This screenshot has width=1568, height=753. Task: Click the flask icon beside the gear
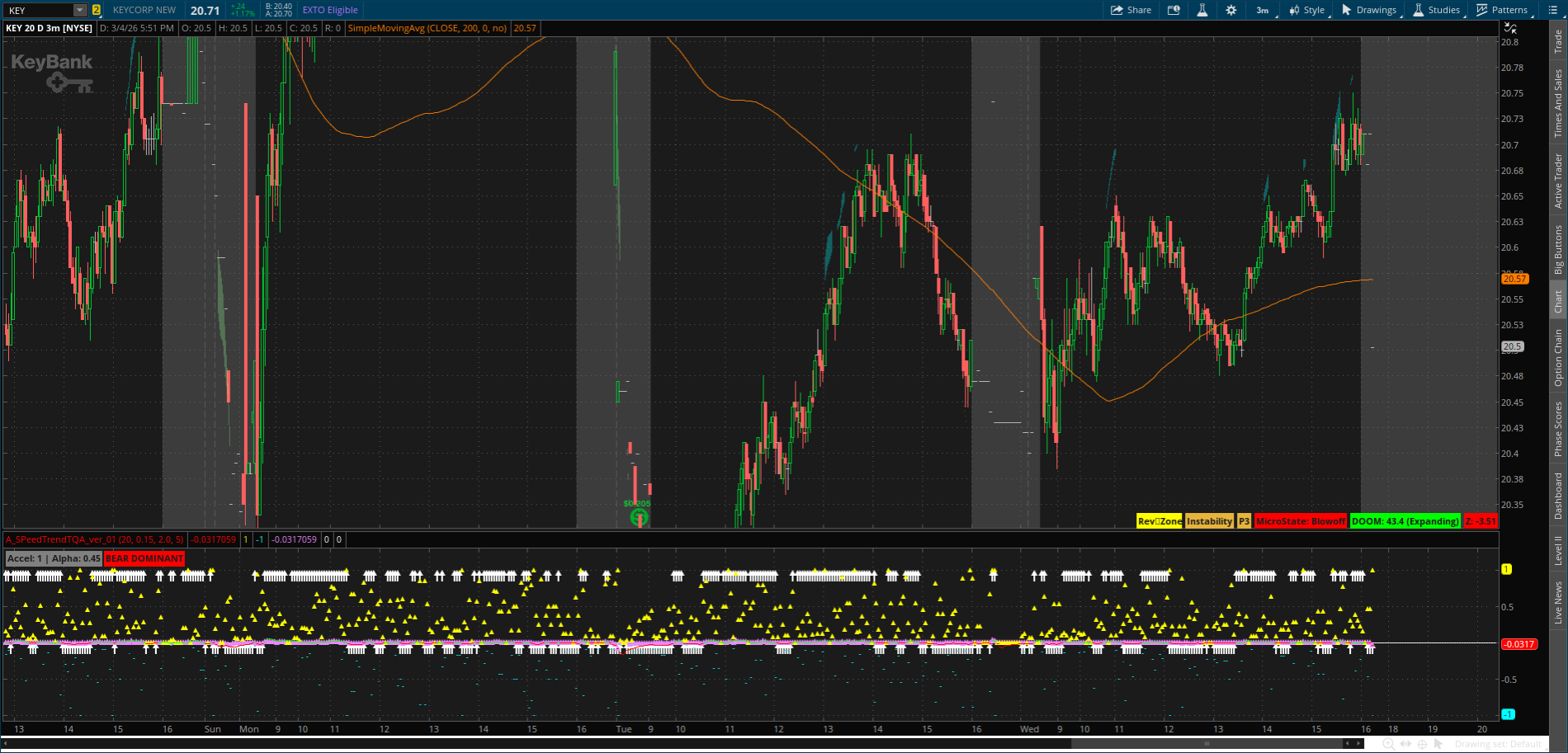point(1202,10)
